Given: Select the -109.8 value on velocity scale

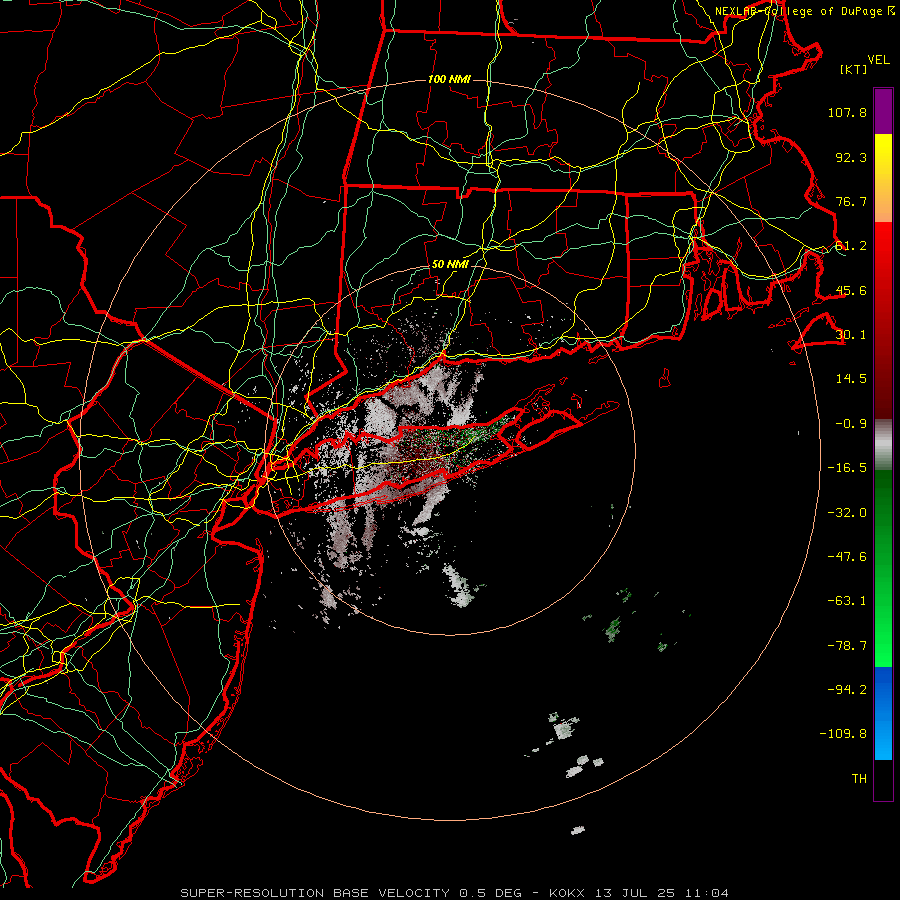Looking at the screenshot, I should pyautogui.click(x=843, y=734).
